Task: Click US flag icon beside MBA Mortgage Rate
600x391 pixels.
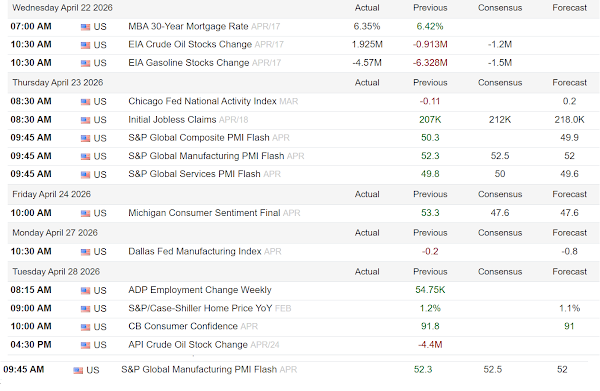Action: [85, 27]
